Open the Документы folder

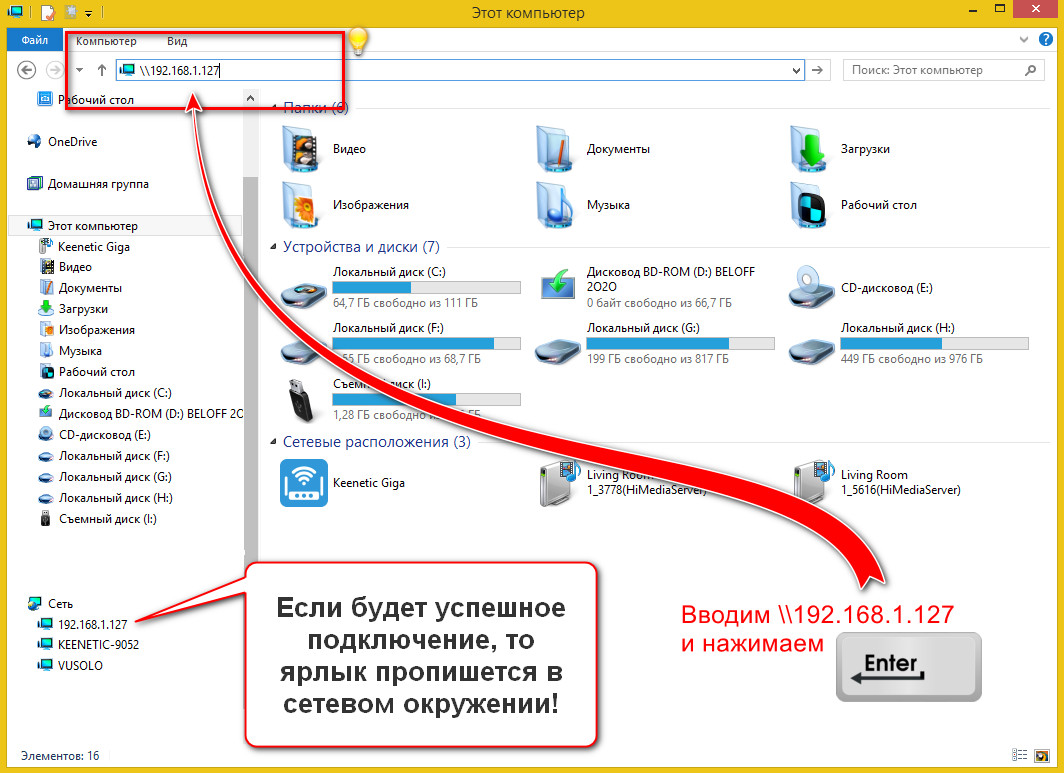click(592, 149)
